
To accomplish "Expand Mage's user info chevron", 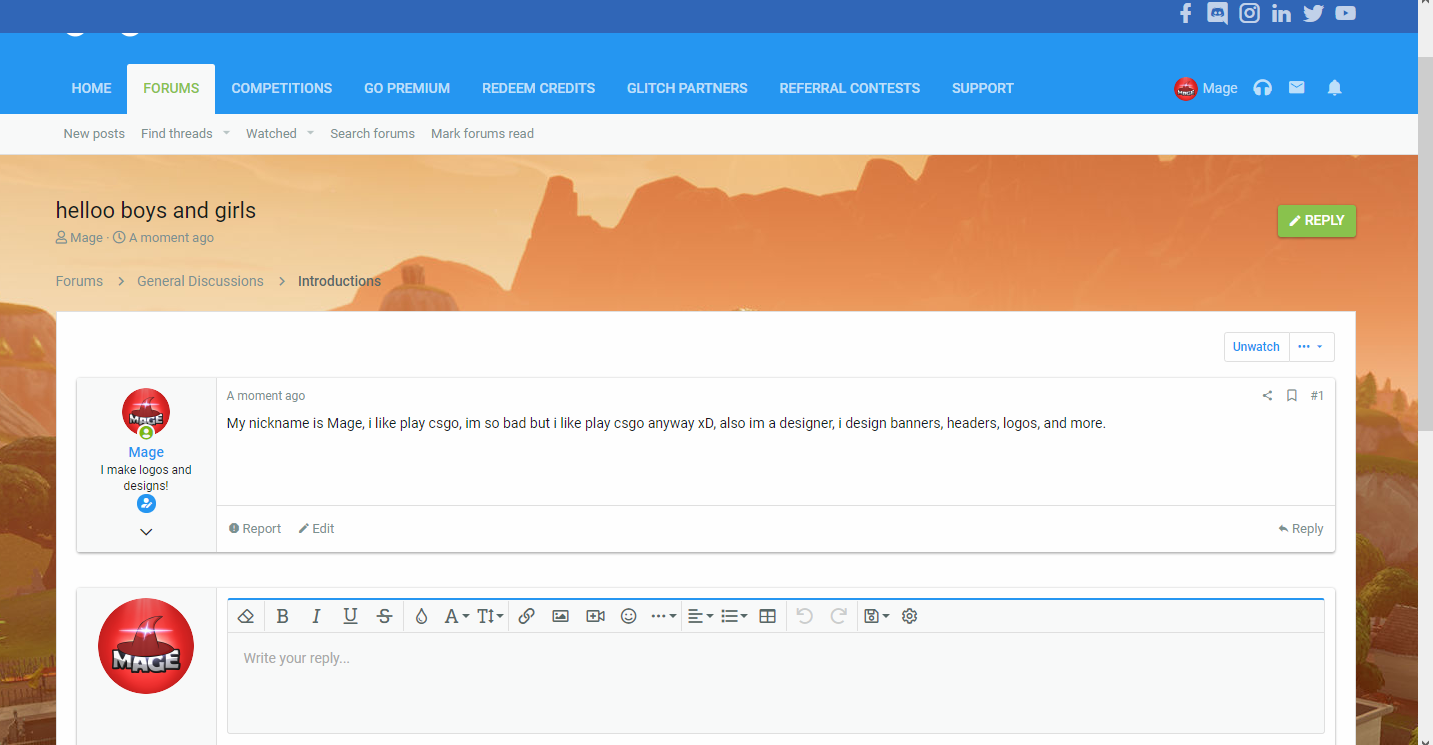I will 146,532.
